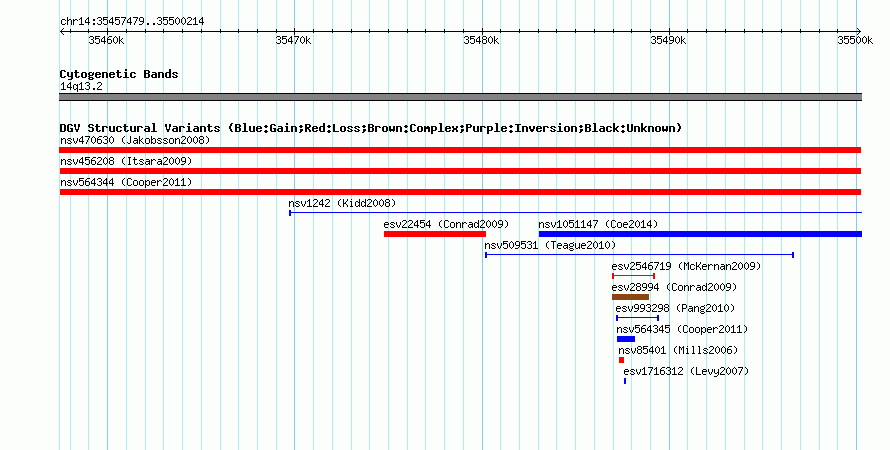Click the chr14:35457479..35500214 coordinate label
890x450 pixels.
[x=132, y=21]
